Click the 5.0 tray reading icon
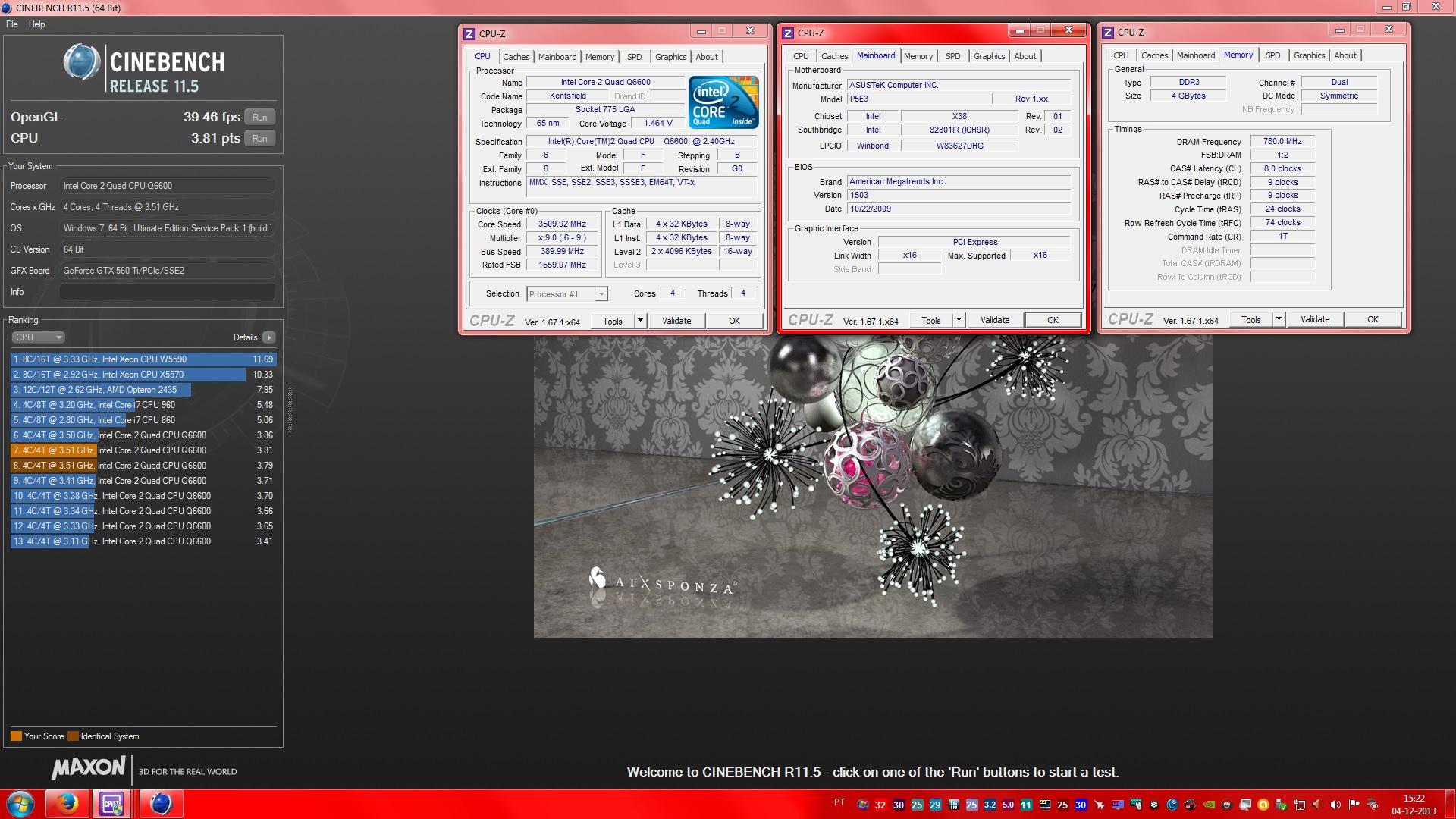 point(1008,805)
